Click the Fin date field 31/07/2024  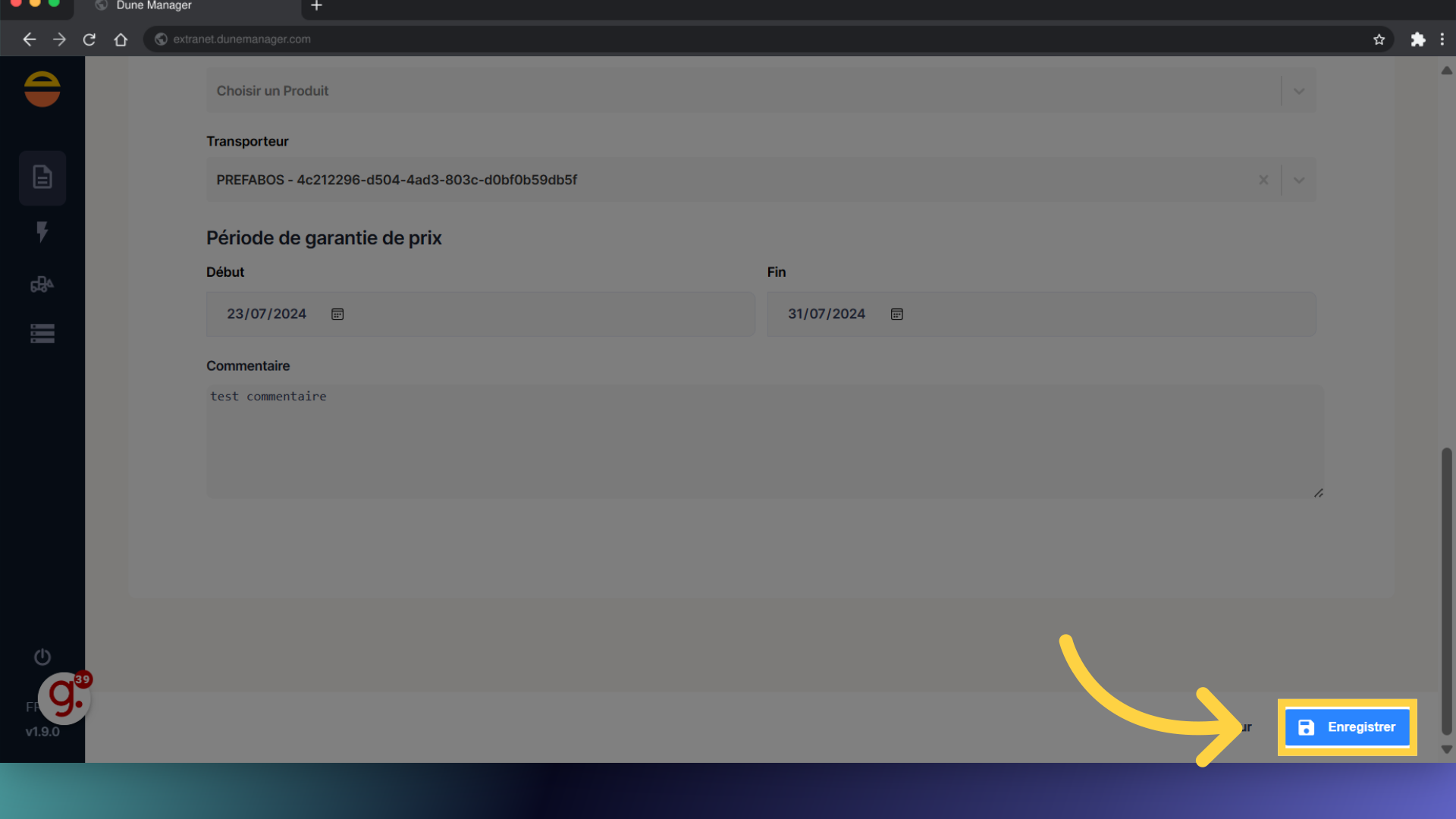[x=827, y=314]
